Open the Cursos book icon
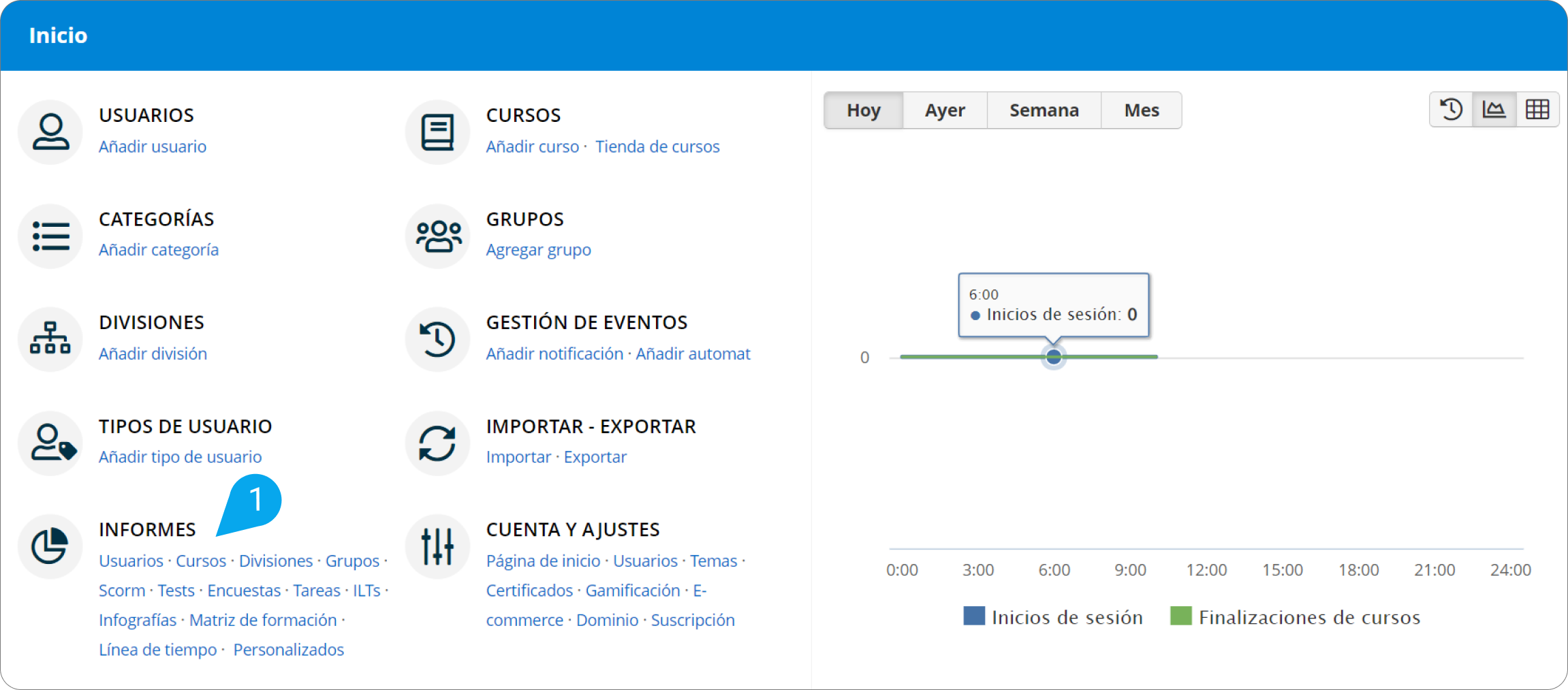The image size is (1568, 690). click(437, 132)
